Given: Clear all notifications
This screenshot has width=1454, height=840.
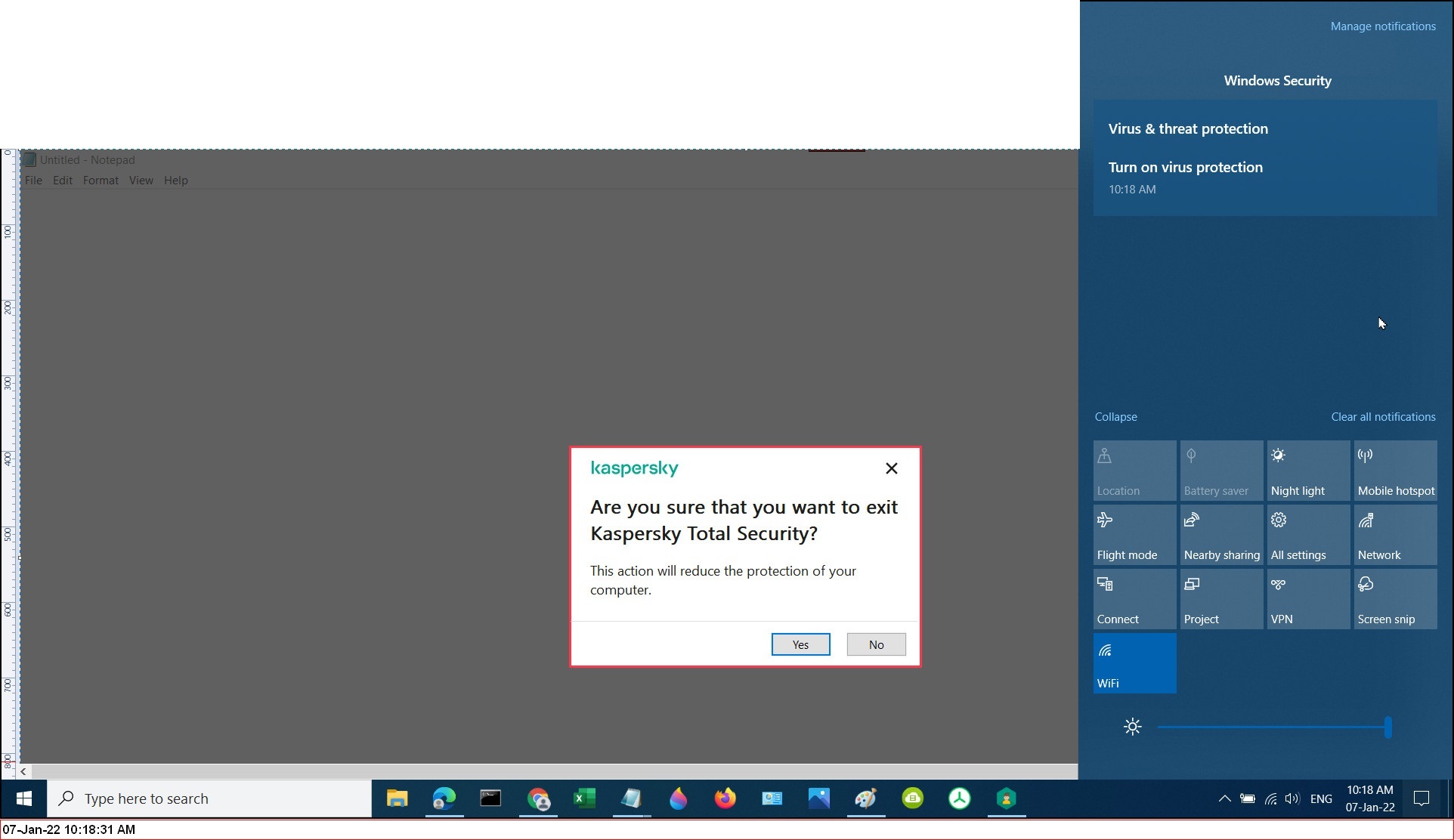Looking at the screenshot, I should (1383, 417).
